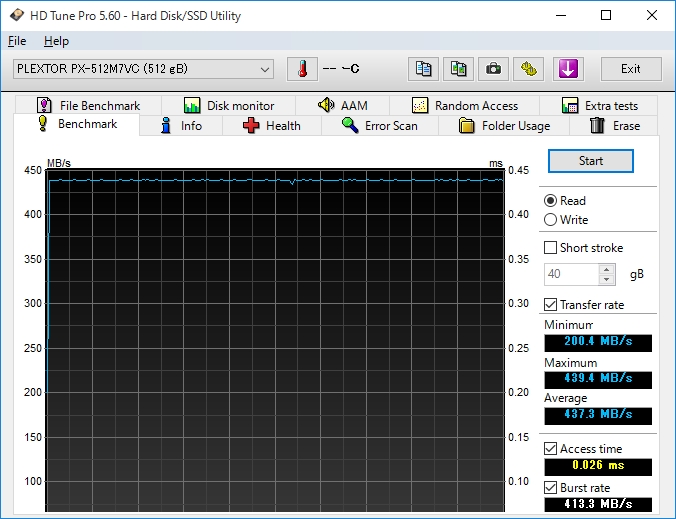This screenshot has width=676, height=519.
Task: Close the HD Tune Pro window
Action: coord(652,16)
